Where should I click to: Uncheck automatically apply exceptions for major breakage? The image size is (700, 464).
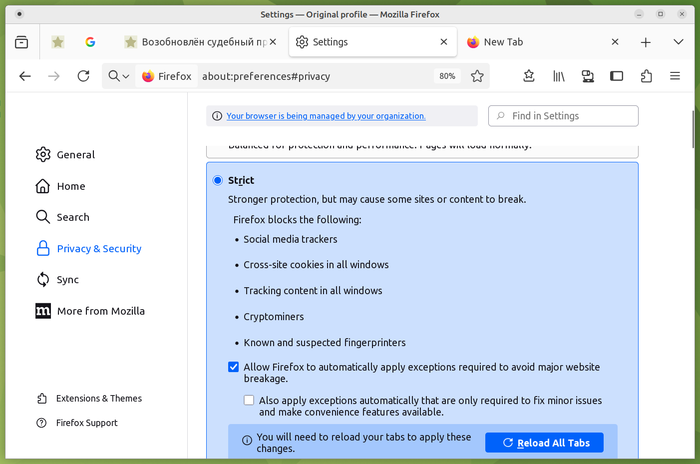(233, 367)
